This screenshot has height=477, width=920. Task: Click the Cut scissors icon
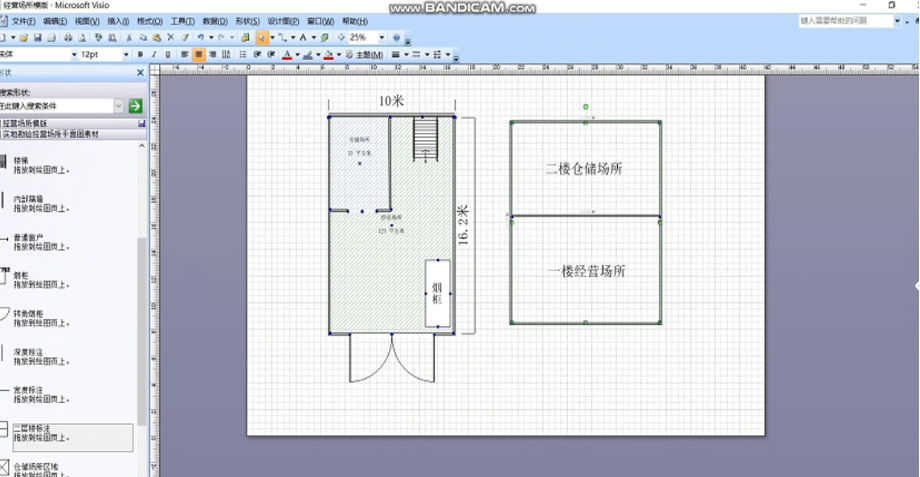(x=129, y=38)
